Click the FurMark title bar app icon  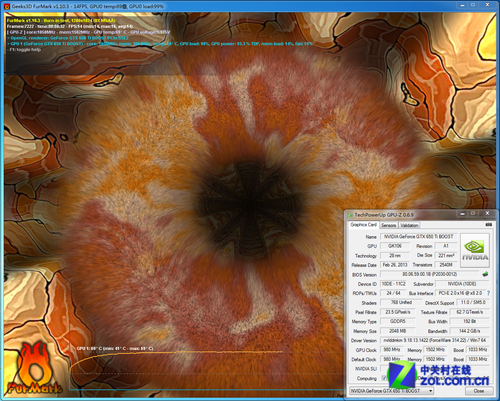click(x=7, y=6)
